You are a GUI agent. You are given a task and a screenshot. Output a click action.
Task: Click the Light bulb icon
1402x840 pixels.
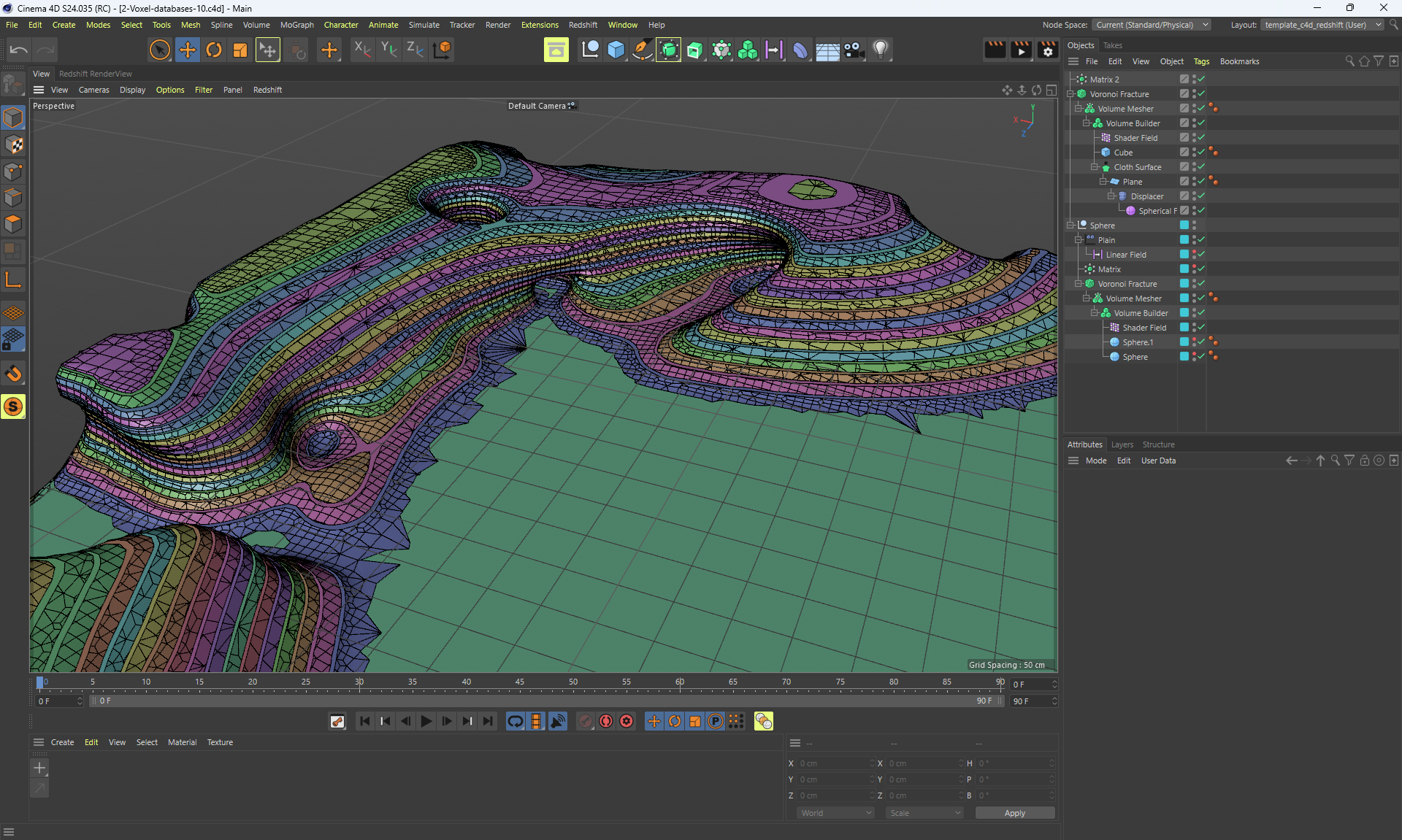[x=881, y=50]
